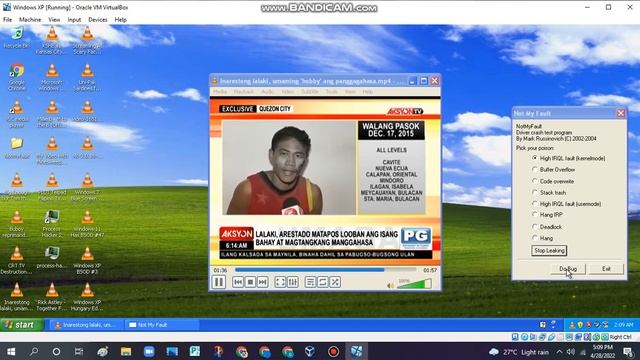Mute VLC audio speaker icon
The height and width of the screenshot is (360, 640).
pyautogui.click(x=390, y=286)
